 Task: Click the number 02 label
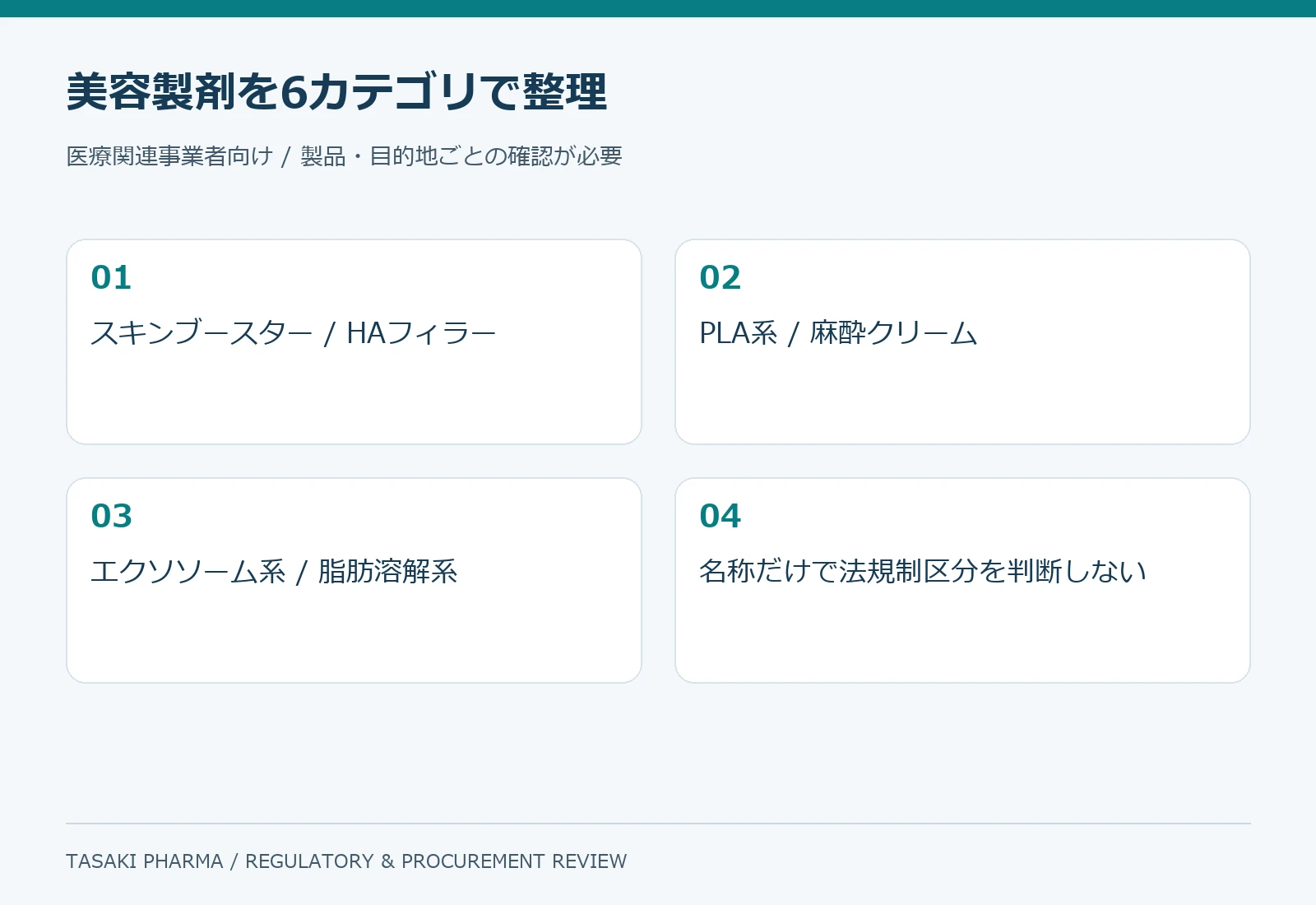[x=720, y=278]
